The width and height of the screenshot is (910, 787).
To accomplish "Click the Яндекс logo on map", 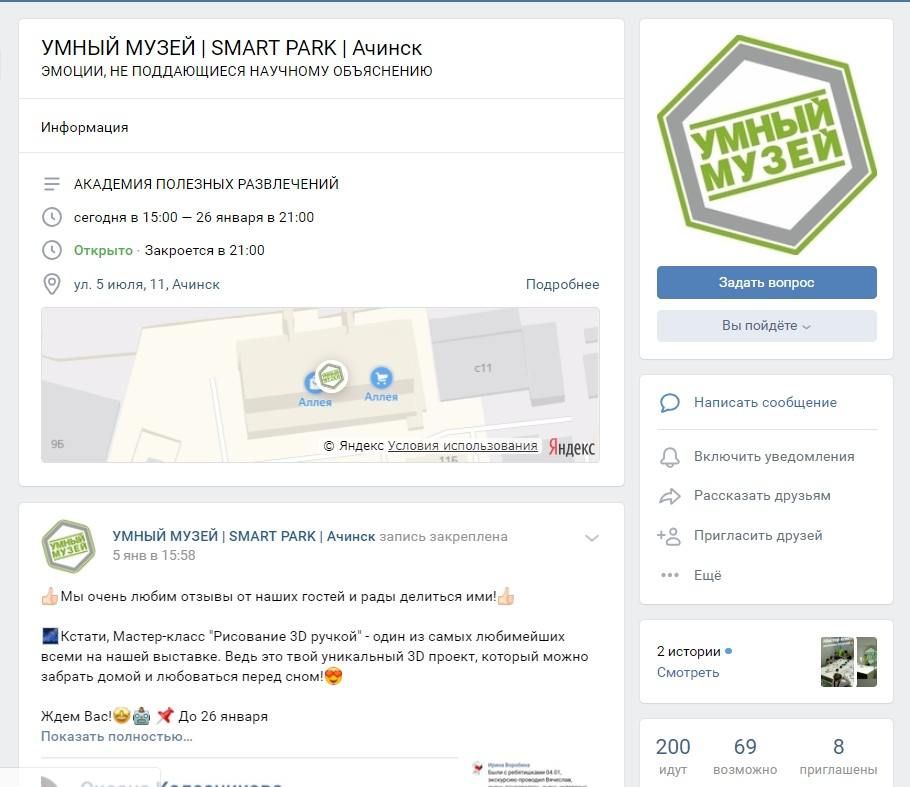I will pos(572,447).
